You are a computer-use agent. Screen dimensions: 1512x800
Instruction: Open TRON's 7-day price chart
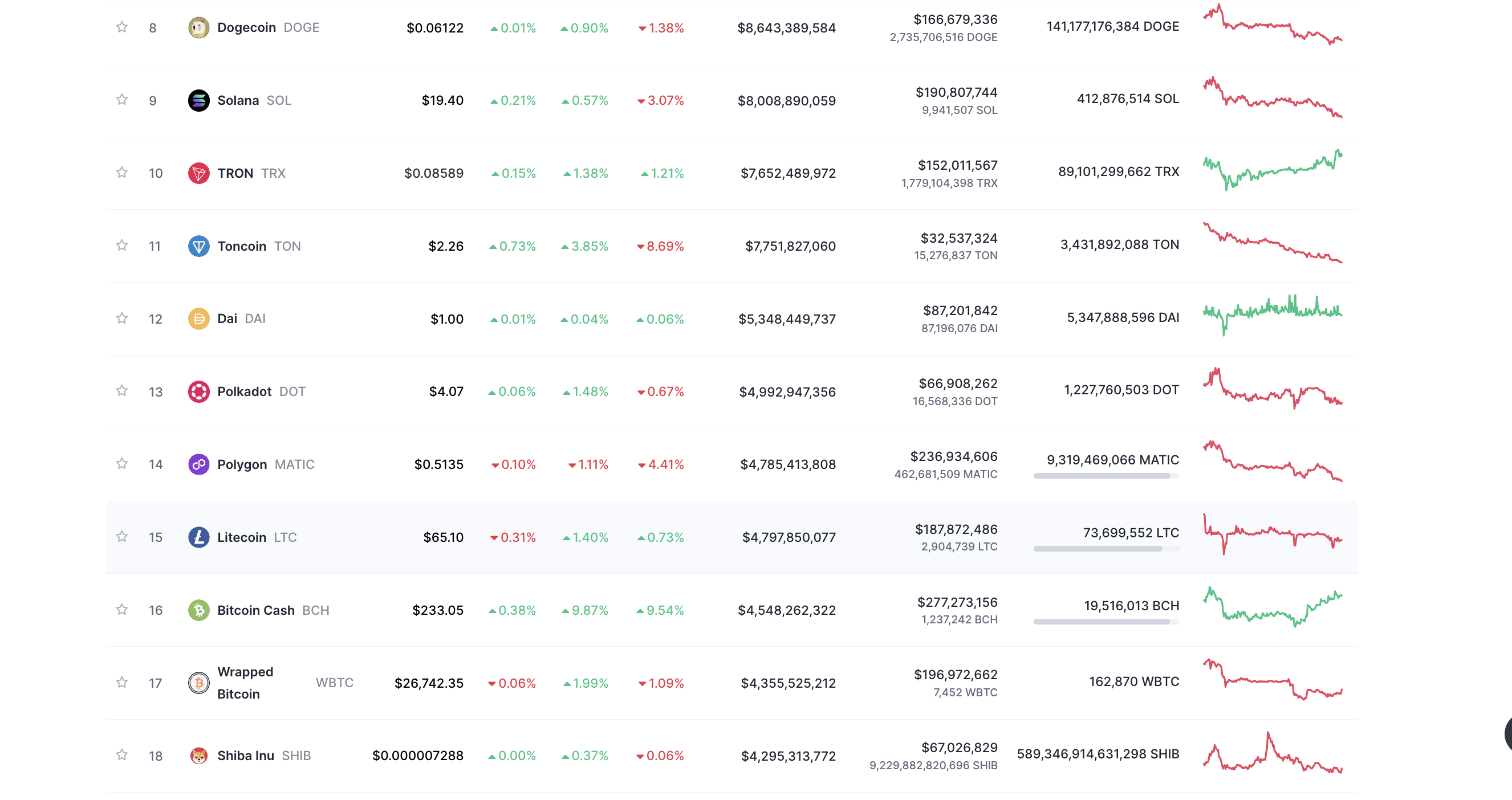[1272, 171]
